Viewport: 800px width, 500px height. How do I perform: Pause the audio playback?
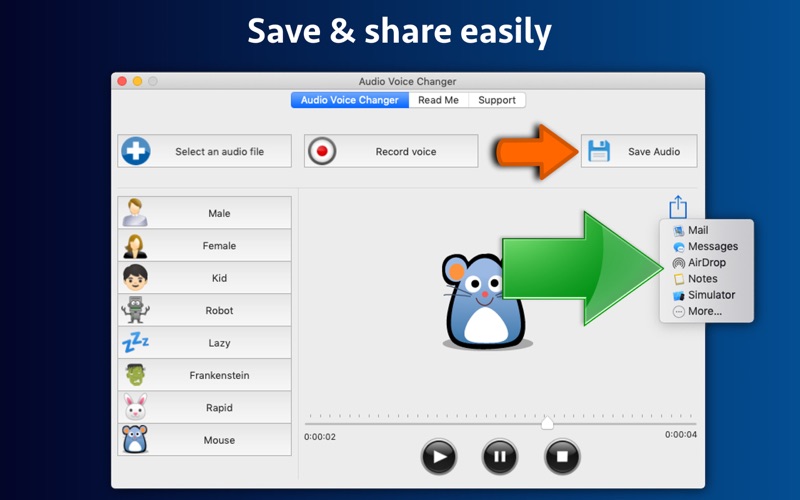[500, 456]
